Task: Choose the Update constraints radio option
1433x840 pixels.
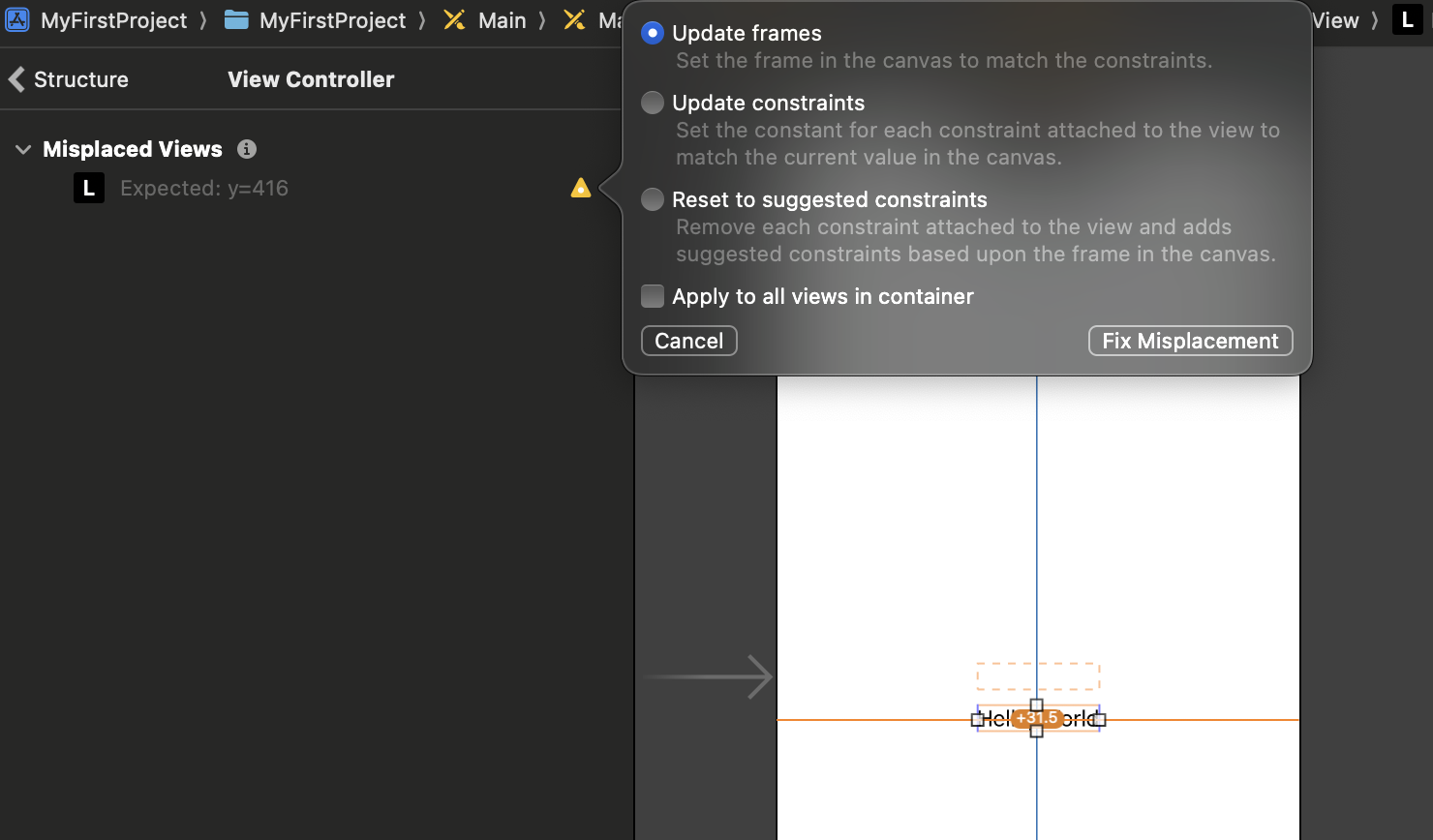Action: [x=653, y=103]
